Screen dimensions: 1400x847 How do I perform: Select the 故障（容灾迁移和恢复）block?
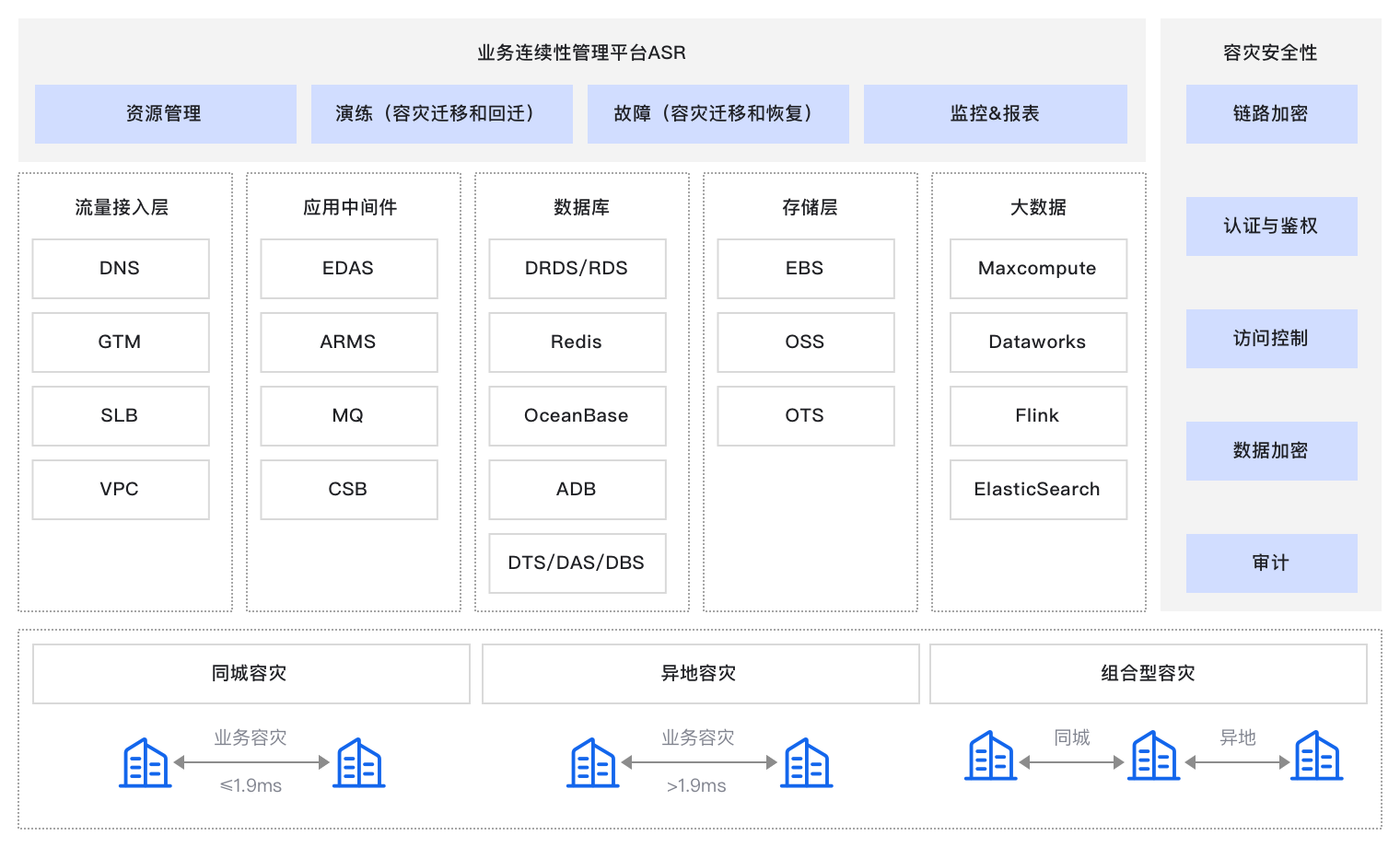pos(718,114)
